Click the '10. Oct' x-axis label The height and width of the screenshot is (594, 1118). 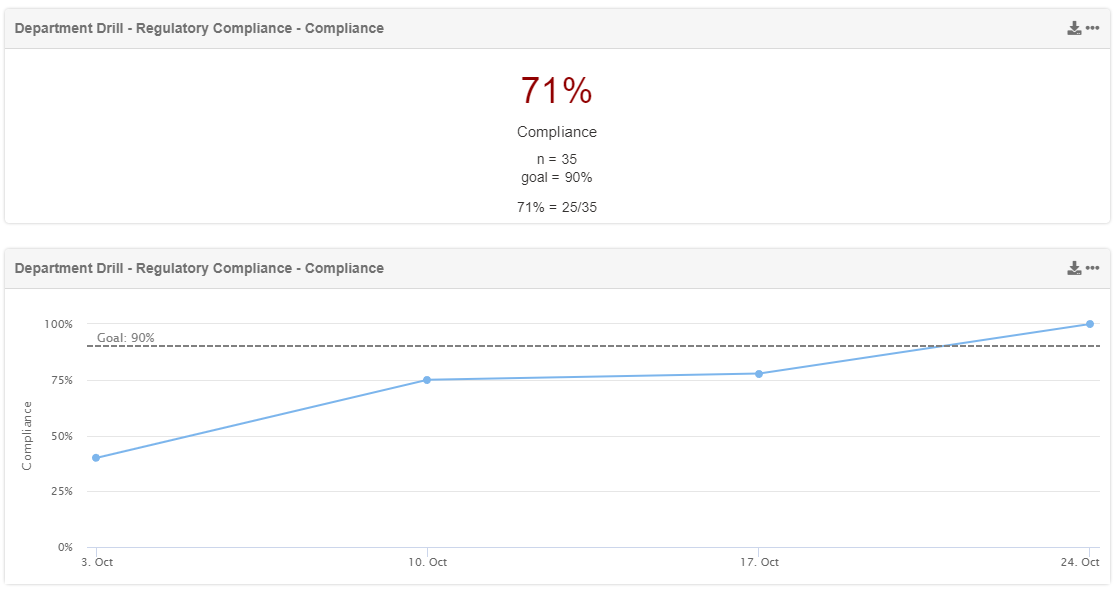coord(427,562)
